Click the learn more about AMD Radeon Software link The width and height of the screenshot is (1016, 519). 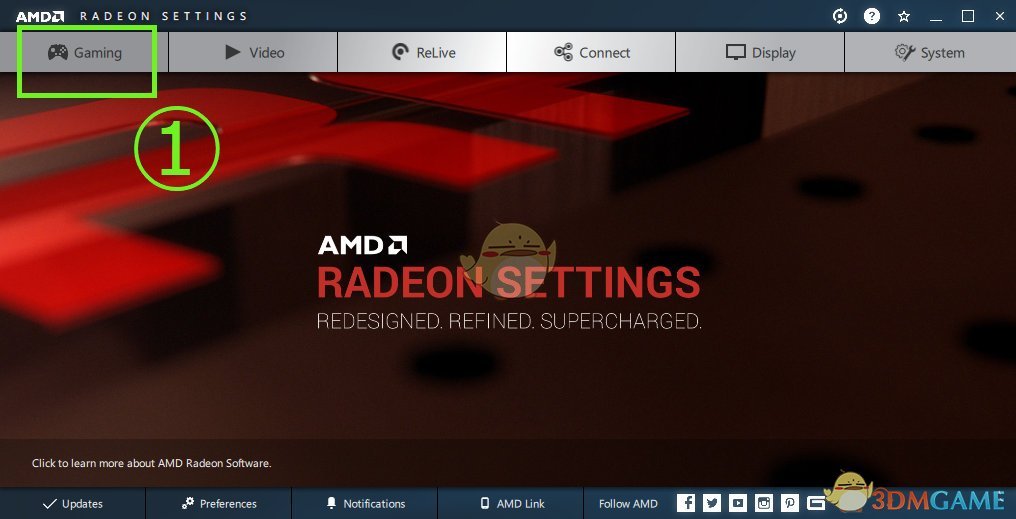(x=152, y=463)
